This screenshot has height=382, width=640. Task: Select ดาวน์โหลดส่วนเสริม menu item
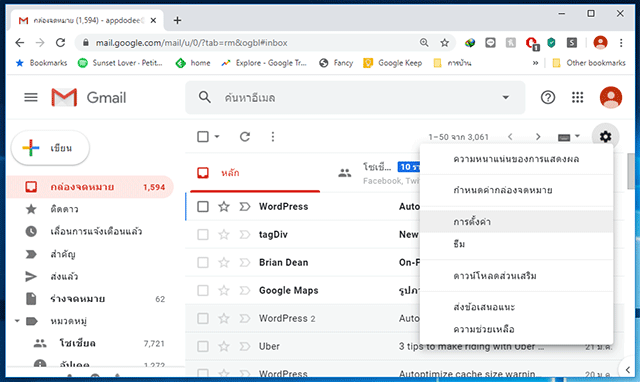point(516,276)
